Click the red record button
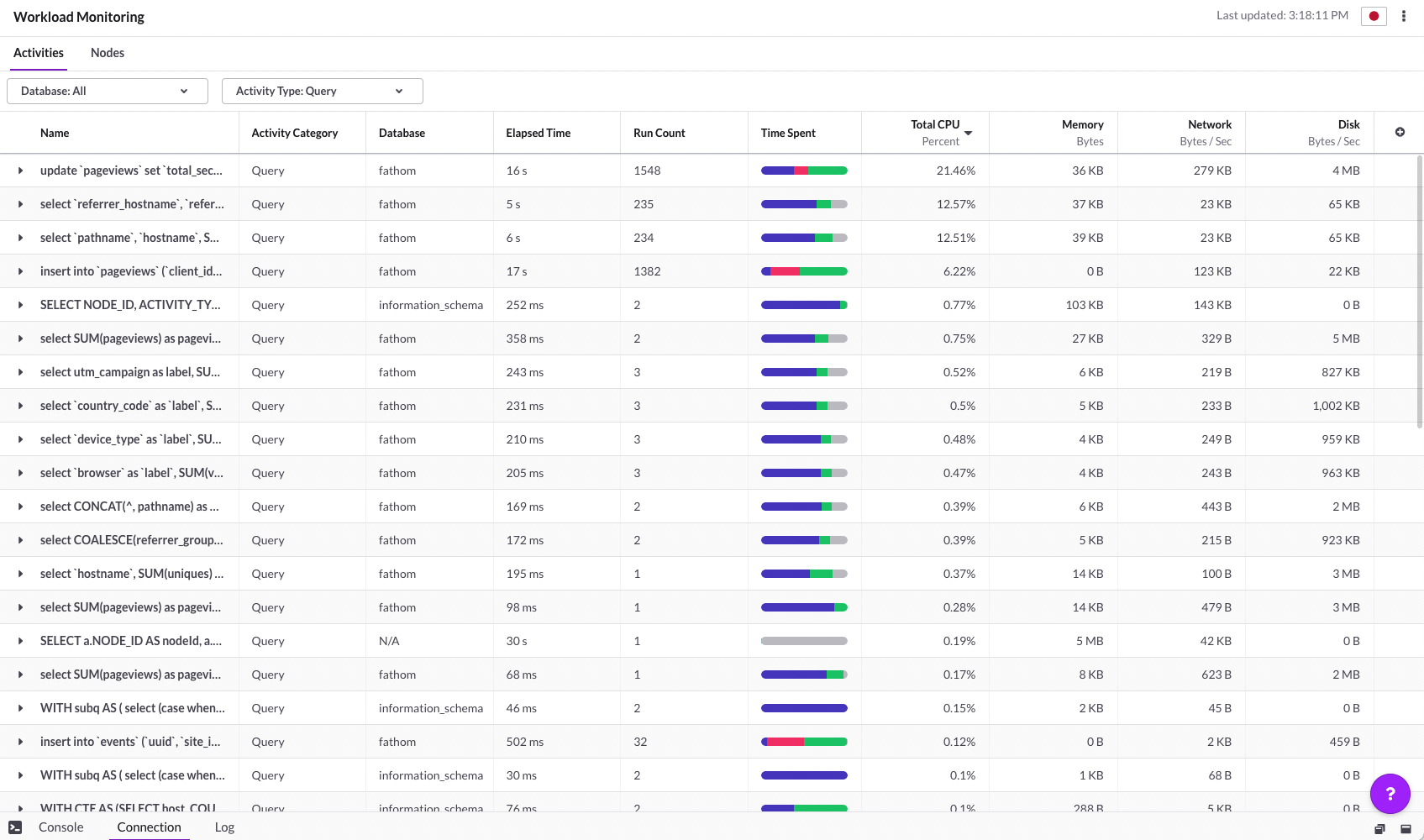The width and height of the screenshot is (1424, 840). click(1374, 16)
